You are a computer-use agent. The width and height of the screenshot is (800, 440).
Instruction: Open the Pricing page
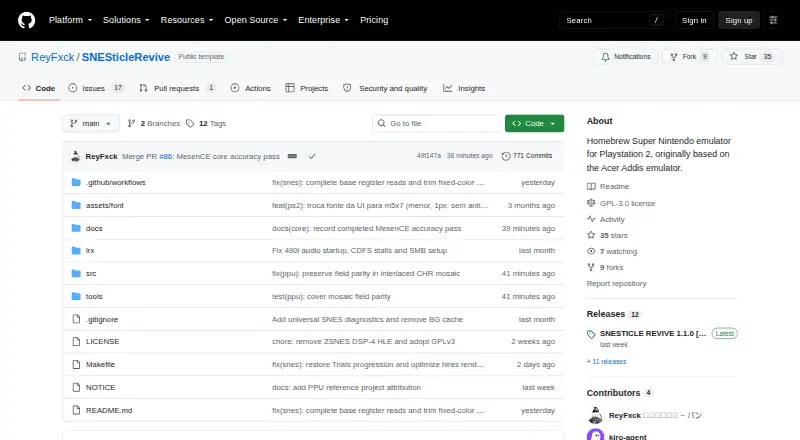(374, 20)
